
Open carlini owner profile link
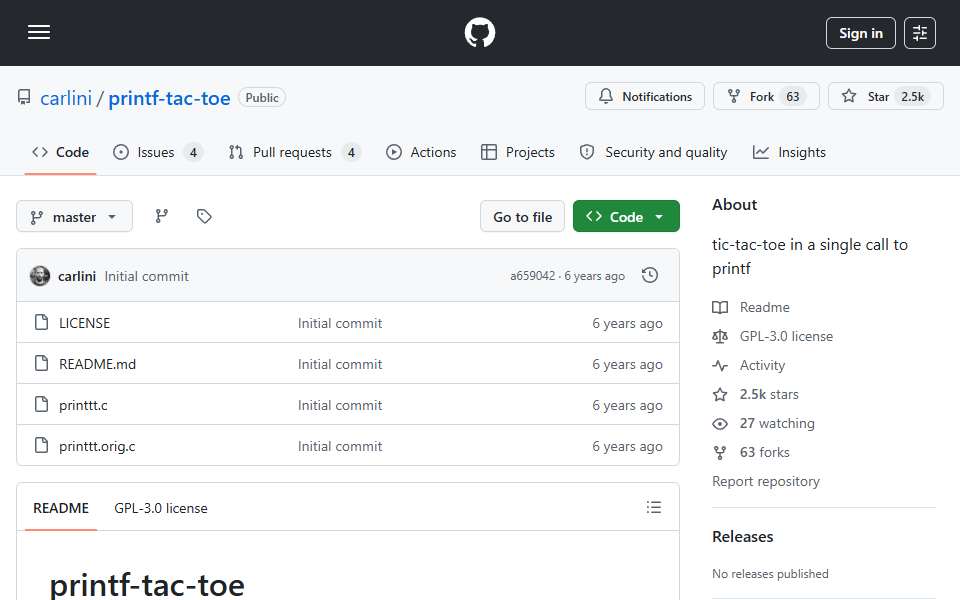(x=66, y=98)
